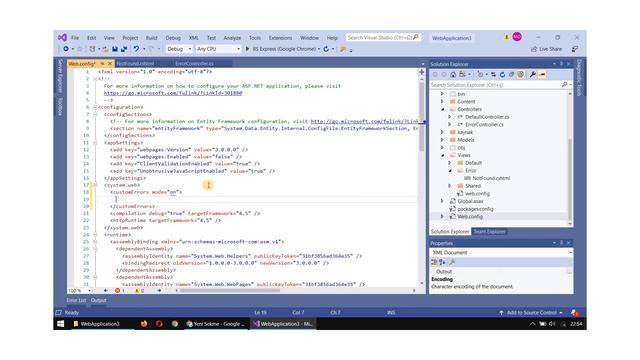
Task: Switch to the NotFound.cshtml tab
Action: [x=136, y=64]
